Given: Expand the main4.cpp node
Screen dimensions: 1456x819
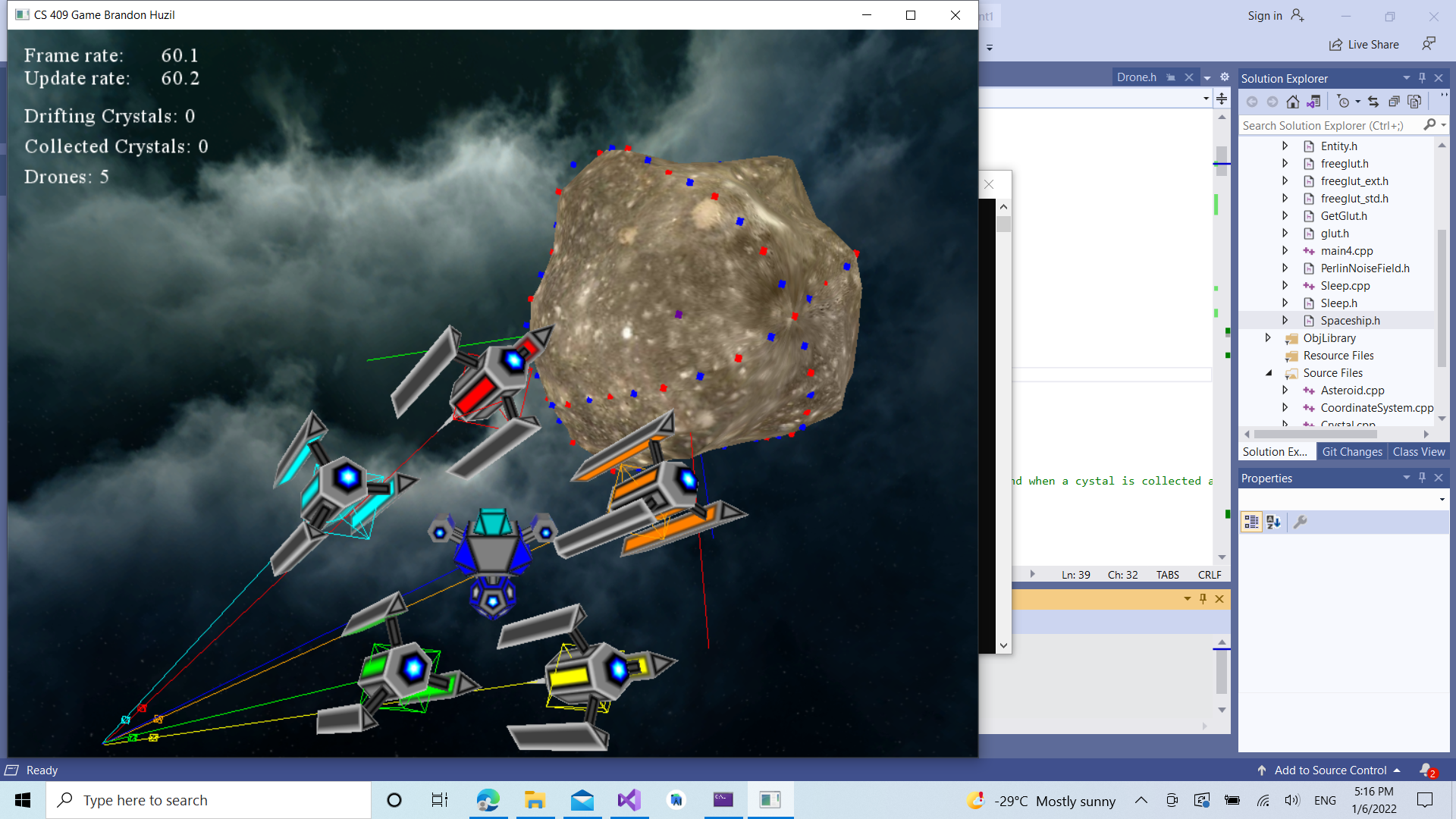Looking at the screenshot, I should coord(1285,250).
